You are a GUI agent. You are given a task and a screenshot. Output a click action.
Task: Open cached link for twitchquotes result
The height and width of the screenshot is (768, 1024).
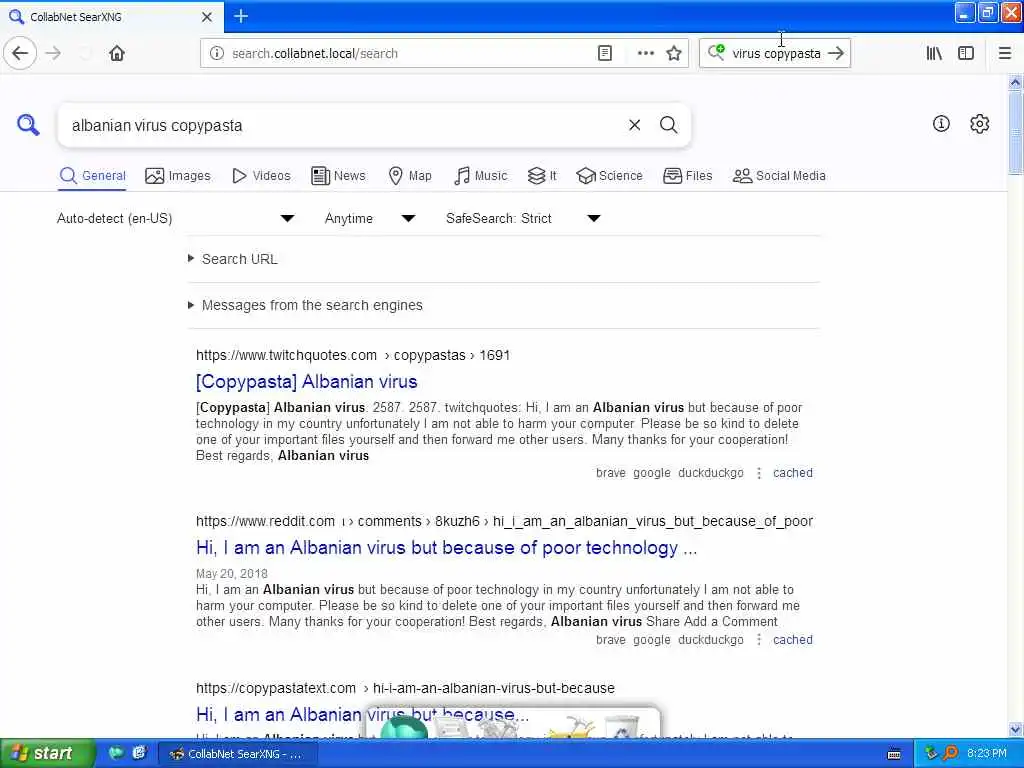tap(793, 473)
